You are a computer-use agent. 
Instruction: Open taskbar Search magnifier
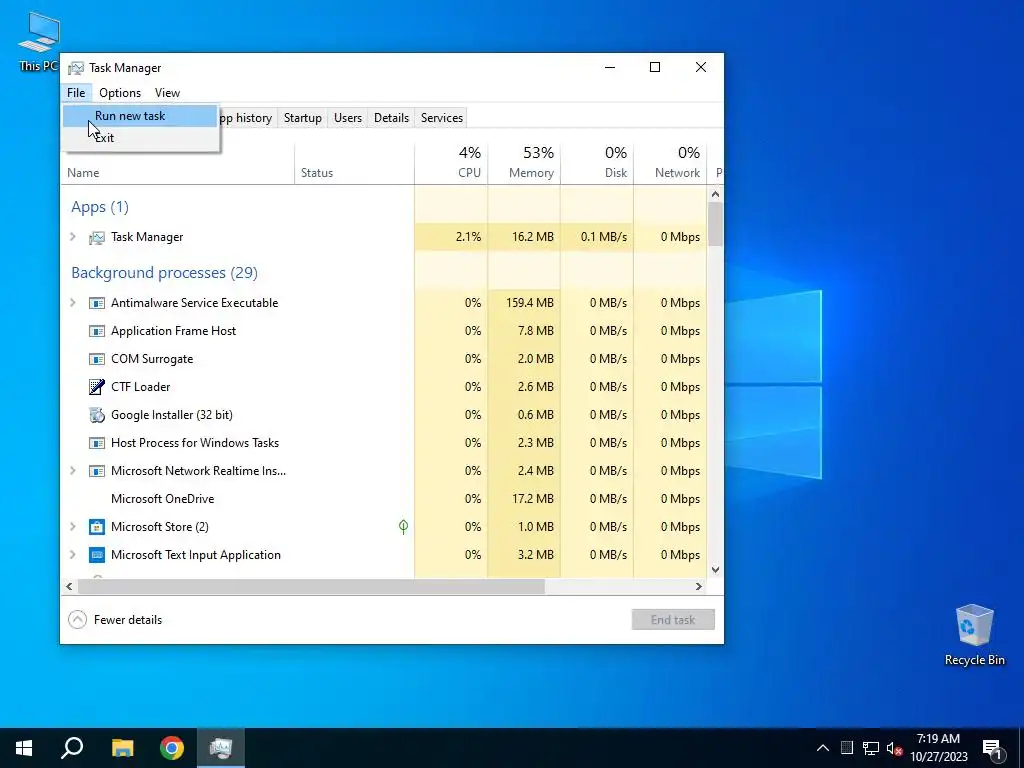point(72,748)
